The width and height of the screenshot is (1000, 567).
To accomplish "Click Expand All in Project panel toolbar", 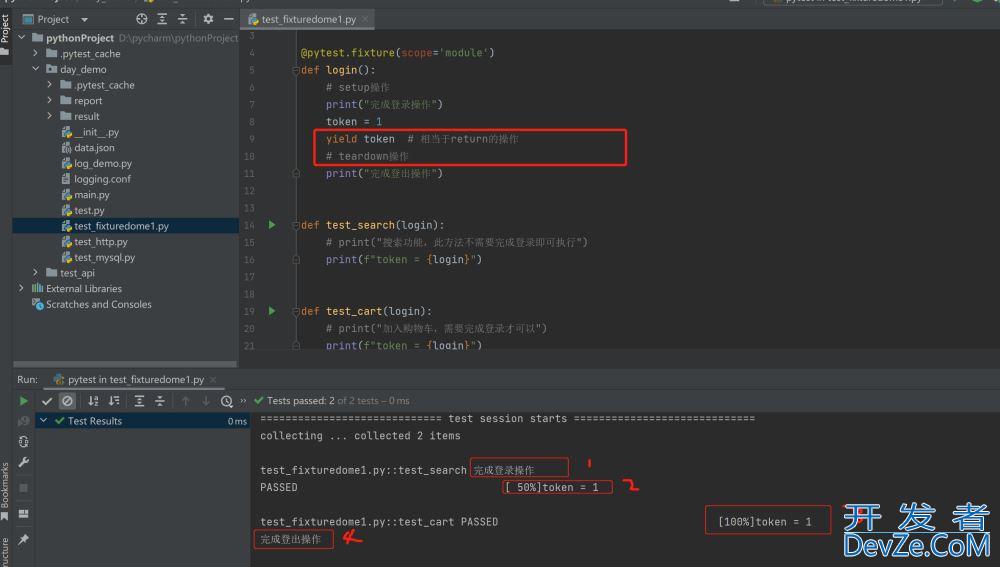I will pos(162,19).
